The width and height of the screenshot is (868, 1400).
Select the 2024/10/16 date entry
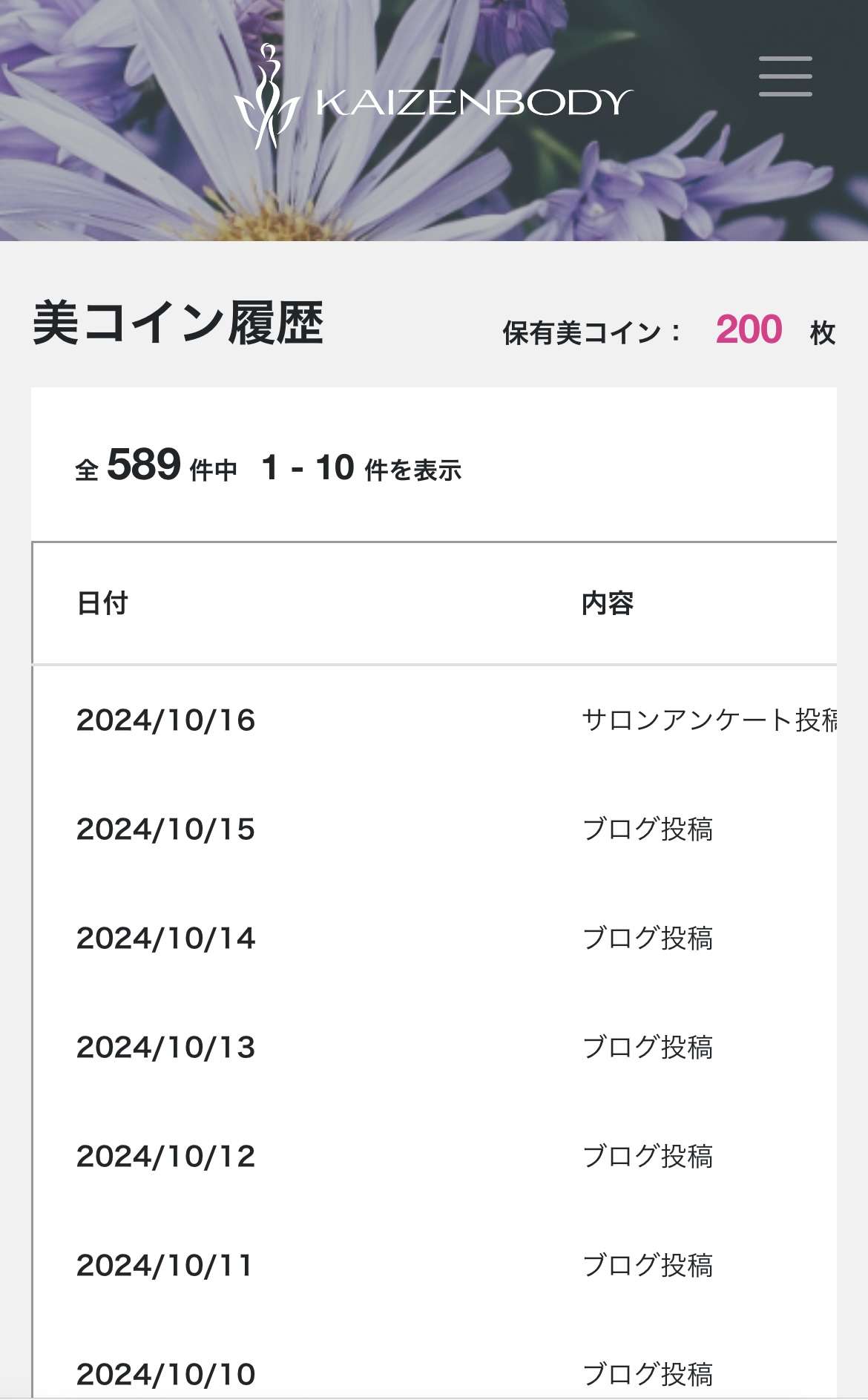[165, 720]
